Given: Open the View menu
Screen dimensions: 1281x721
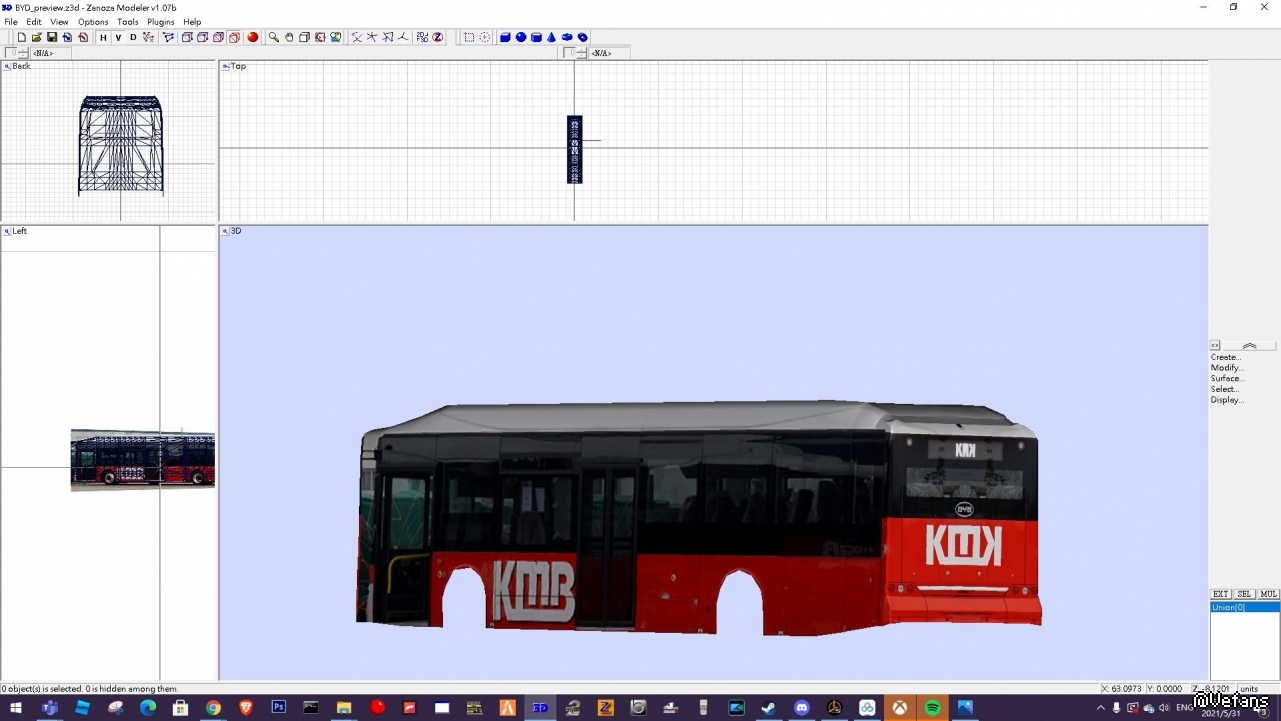Looking at the screenshot, I should coord(59,22).
